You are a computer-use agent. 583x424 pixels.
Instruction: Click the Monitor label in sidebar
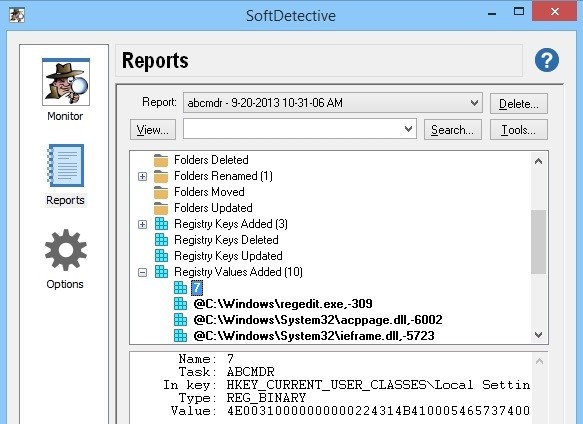coord(65,116)
